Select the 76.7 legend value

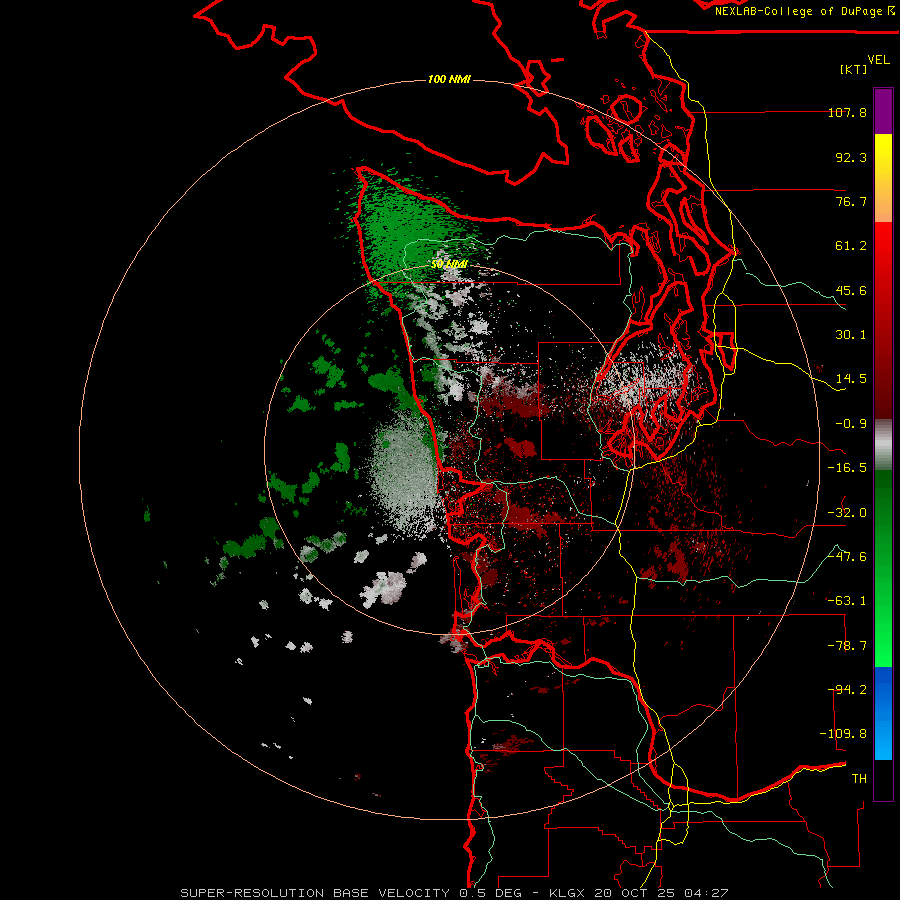851,201
